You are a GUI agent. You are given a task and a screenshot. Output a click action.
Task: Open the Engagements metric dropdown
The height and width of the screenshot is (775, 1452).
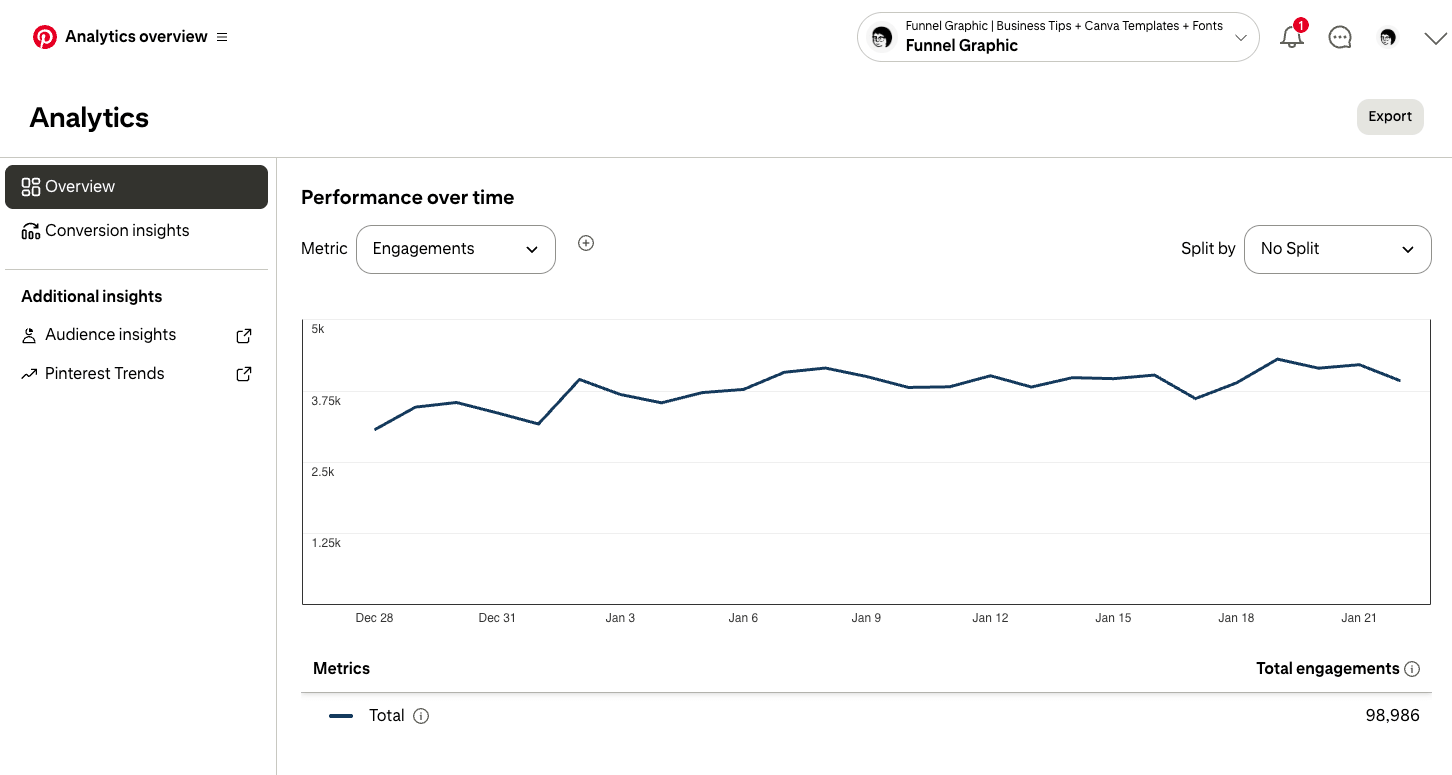tap(455, 249)
